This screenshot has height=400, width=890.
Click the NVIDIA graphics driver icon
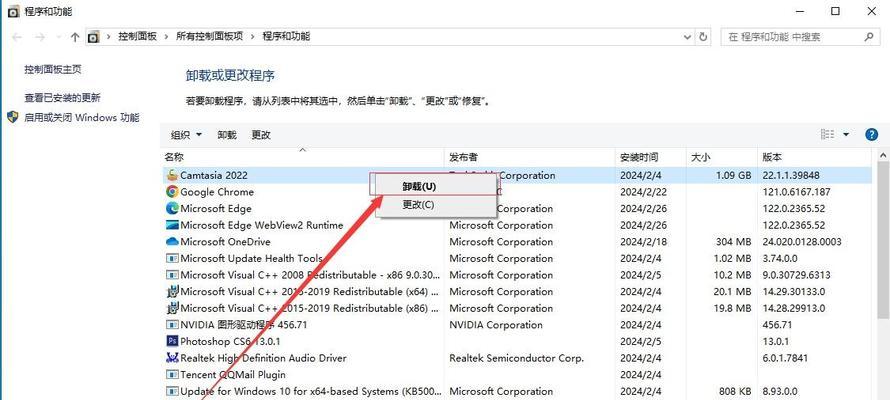[172, 325]
